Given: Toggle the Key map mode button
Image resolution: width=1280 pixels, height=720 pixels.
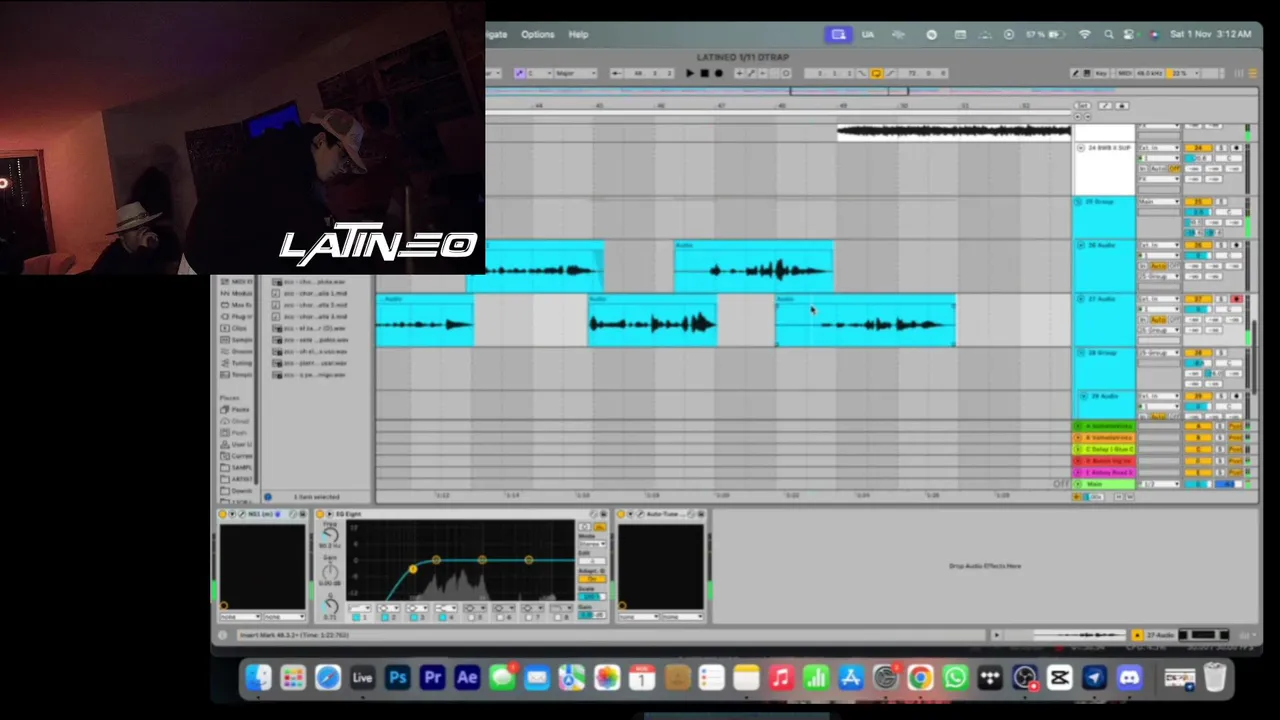Looking at the screenshot, I should click(x=1101, y=73).
